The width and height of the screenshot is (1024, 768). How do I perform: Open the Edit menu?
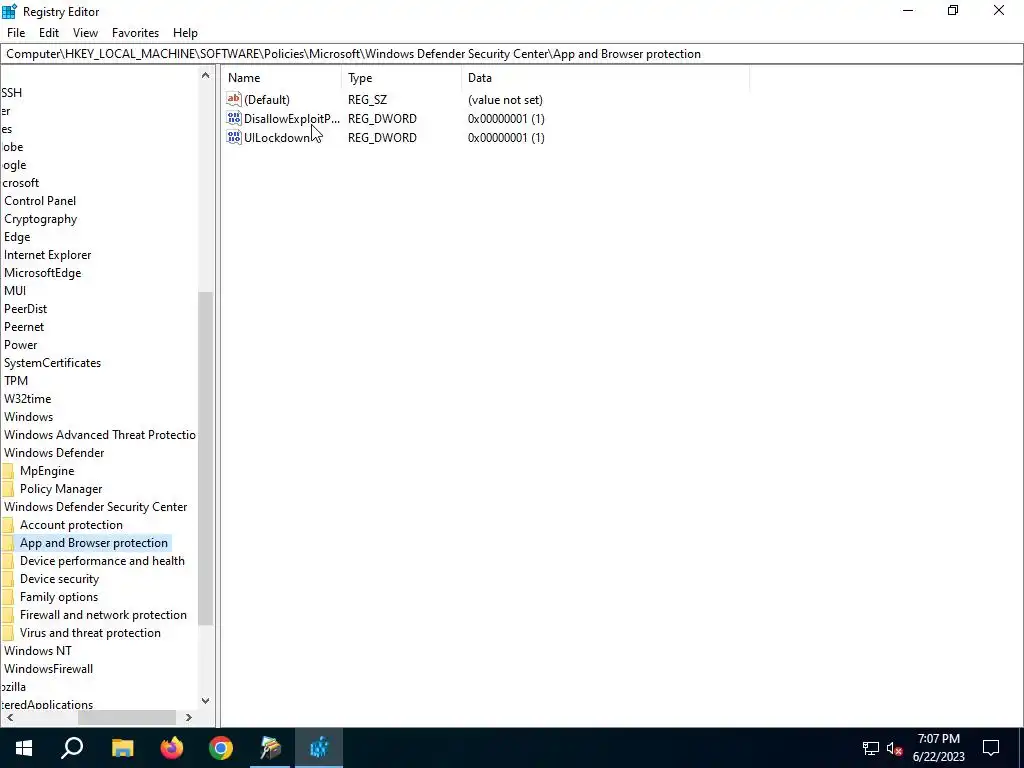point(49,33)
